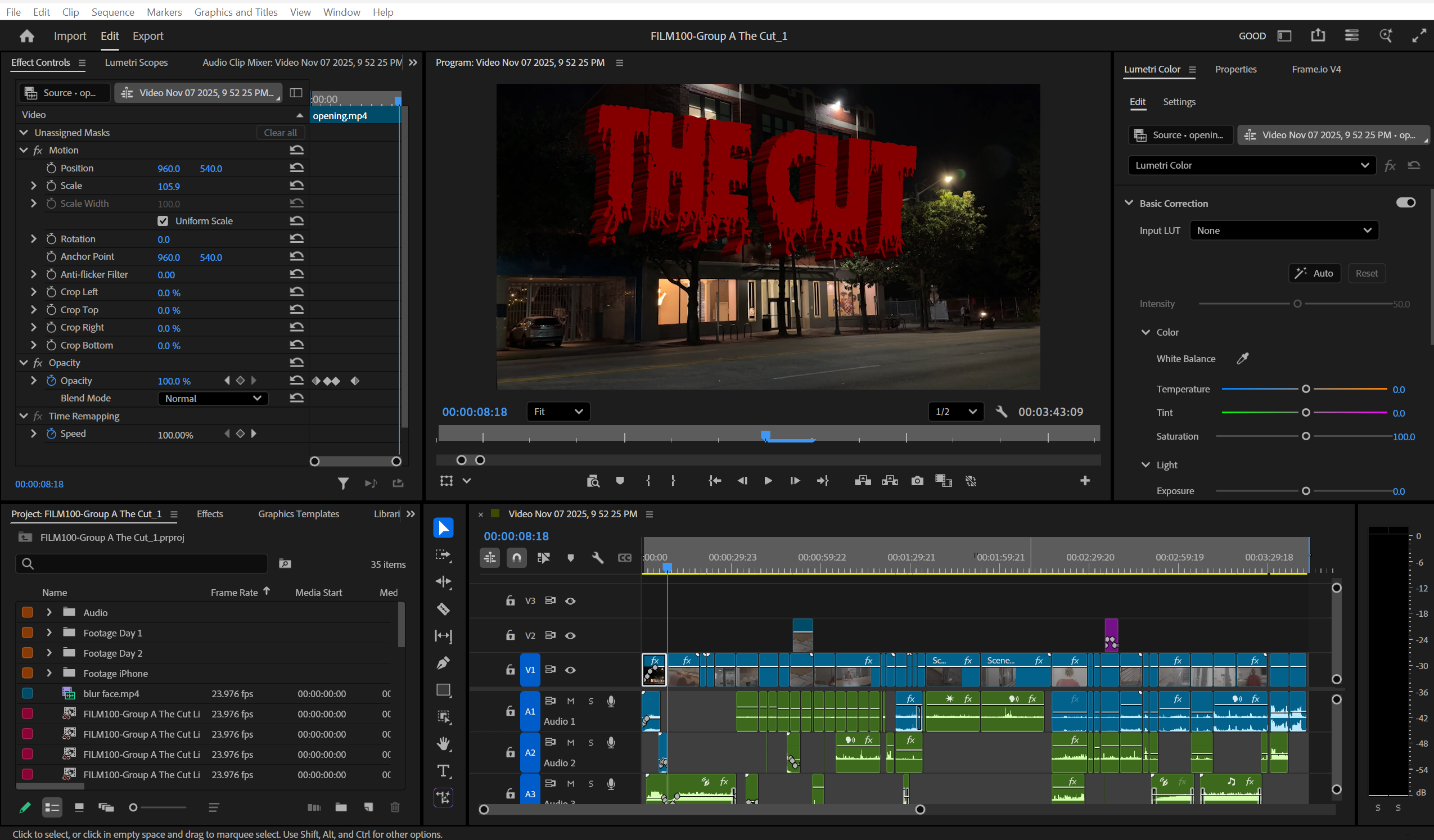Click the Button Editor plus icon

pyautogui.click(x=1085, y=481)
